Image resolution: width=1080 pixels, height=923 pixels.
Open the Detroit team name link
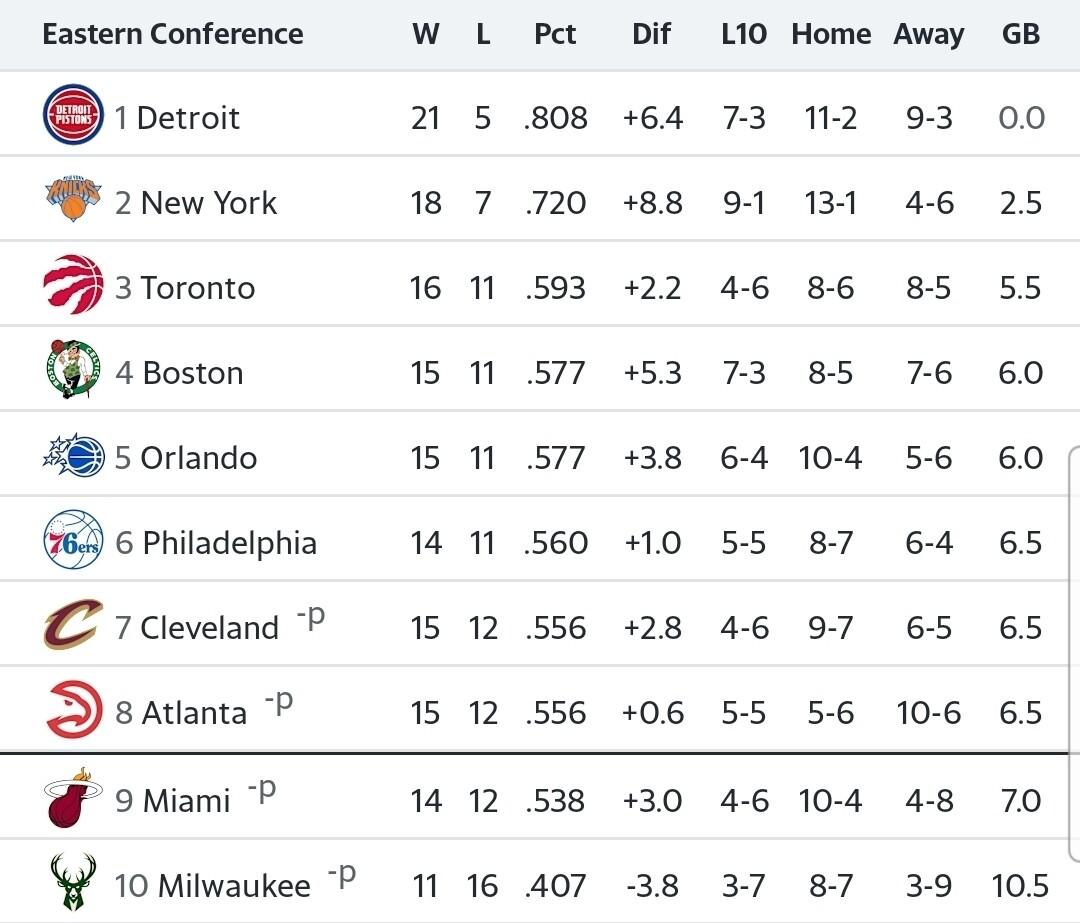tap(188, 118)
